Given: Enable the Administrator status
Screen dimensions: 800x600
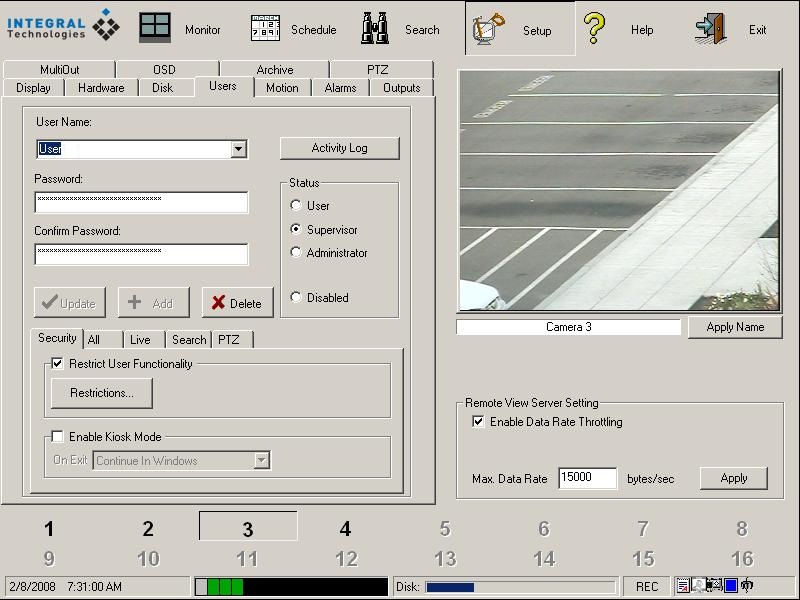Looking at the screenshot, I should 296,252.
